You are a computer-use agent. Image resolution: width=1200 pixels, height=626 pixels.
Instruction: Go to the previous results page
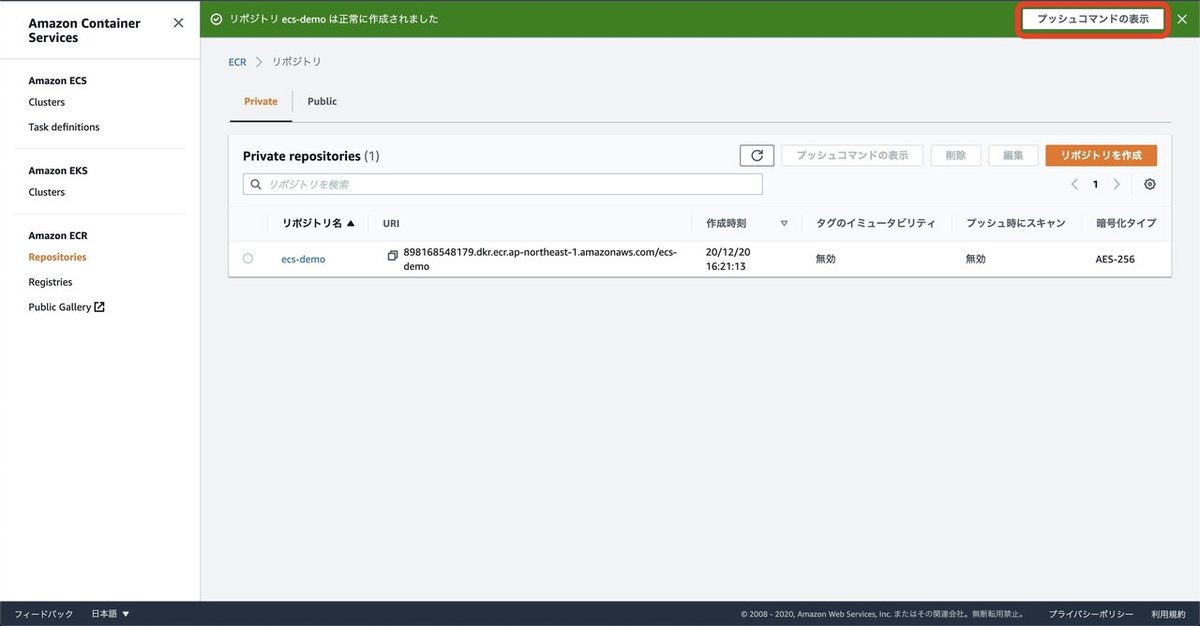click(x=1074, y=184)
